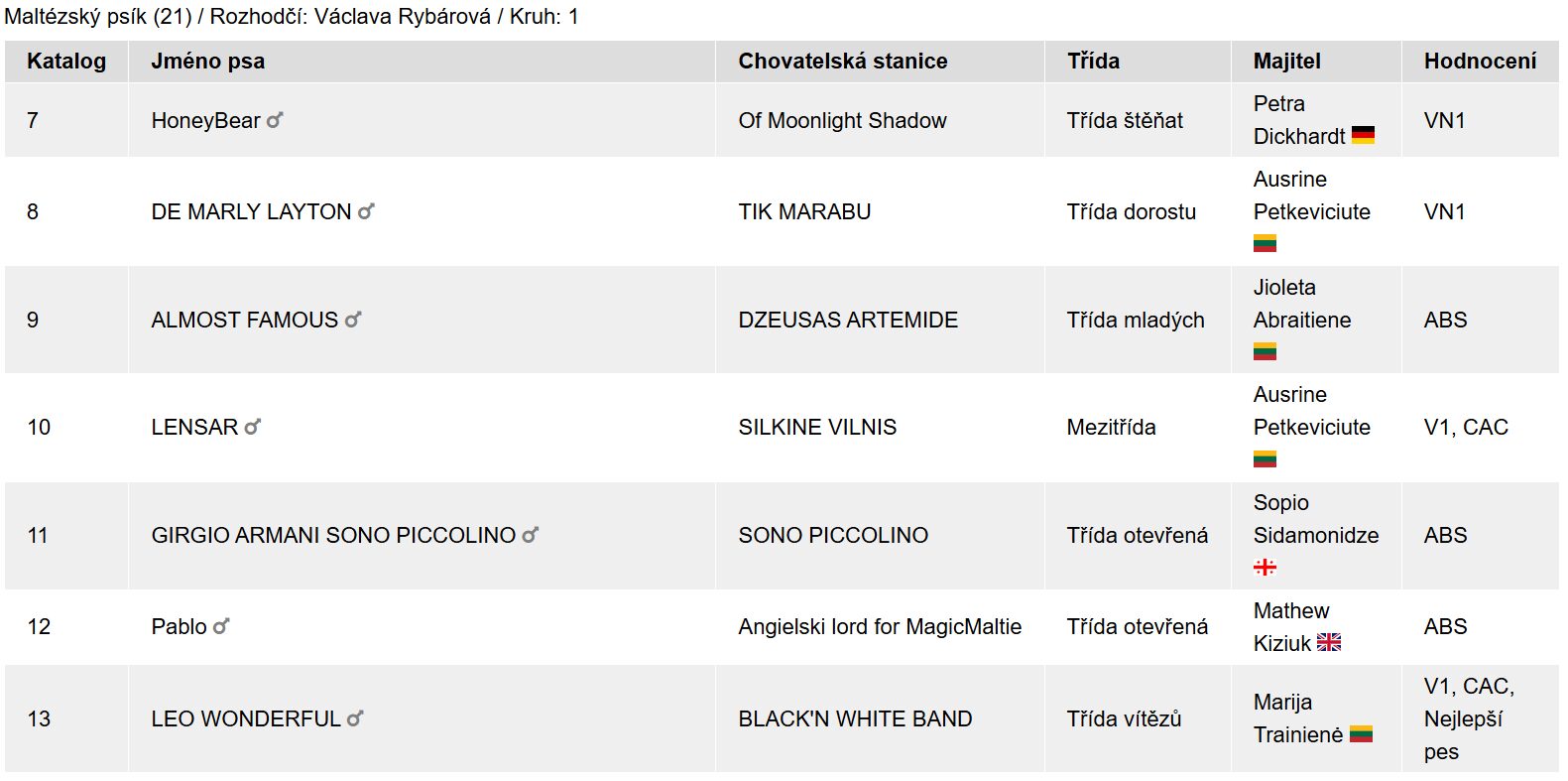
Task: Select GIRGIO ARMANI SONO PICCOLINO entry
Action: pos(332,536)
